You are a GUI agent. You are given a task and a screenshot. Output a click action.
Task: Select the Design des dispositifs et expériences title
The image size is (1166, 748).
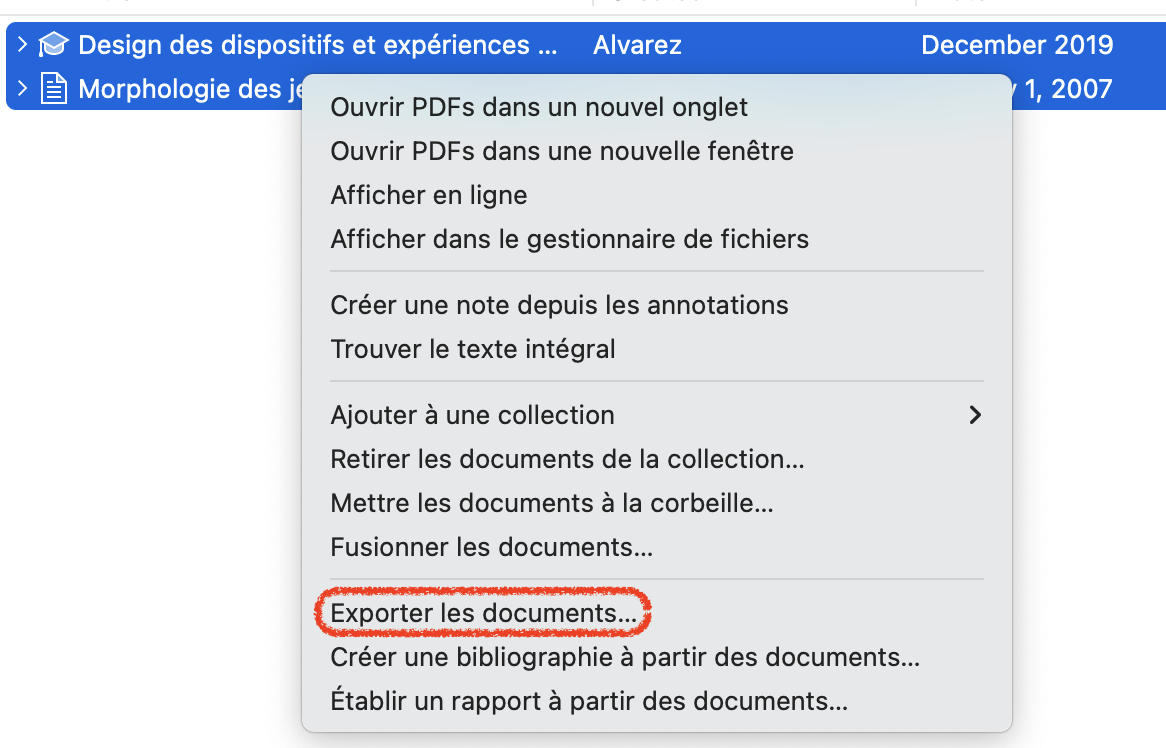318,45
